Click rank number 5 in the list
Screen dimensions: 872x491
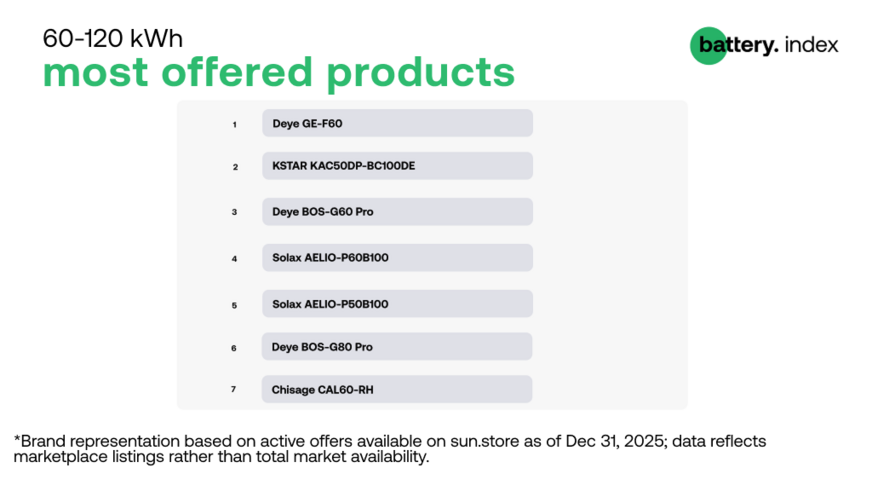point(234,305)
